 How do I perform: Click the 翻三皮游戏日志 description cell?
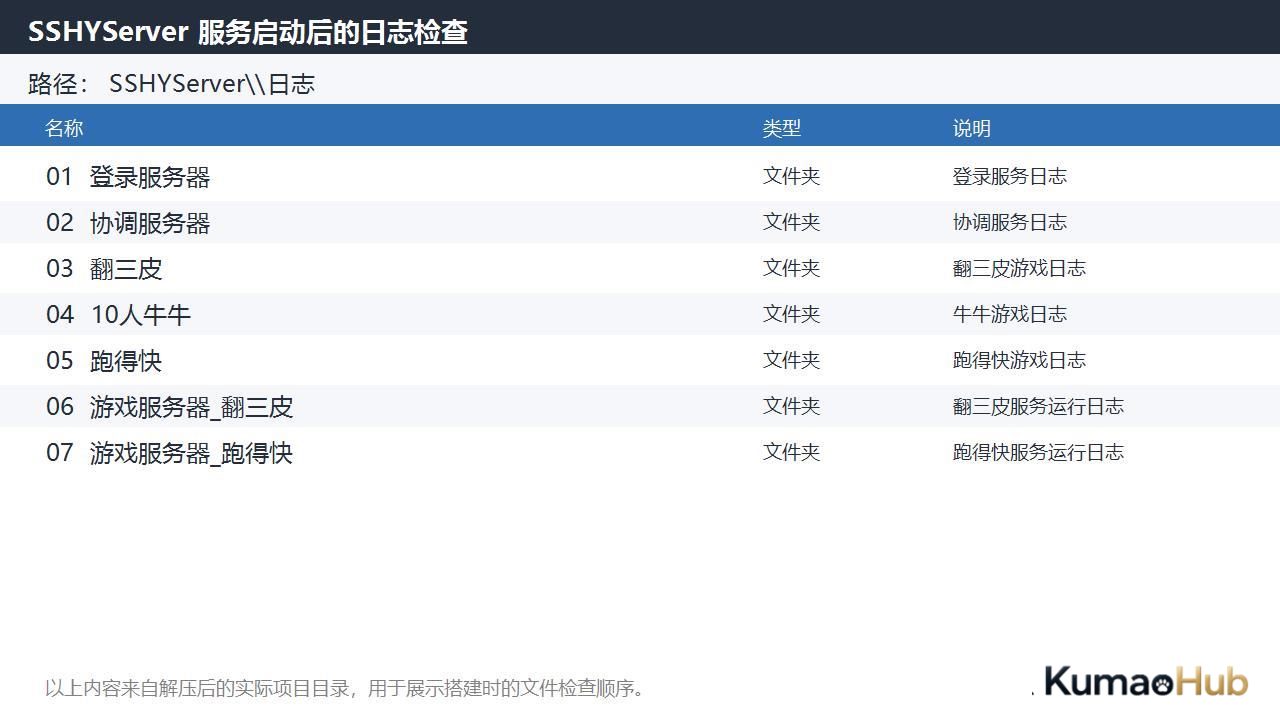click(x=1019, y=268)
